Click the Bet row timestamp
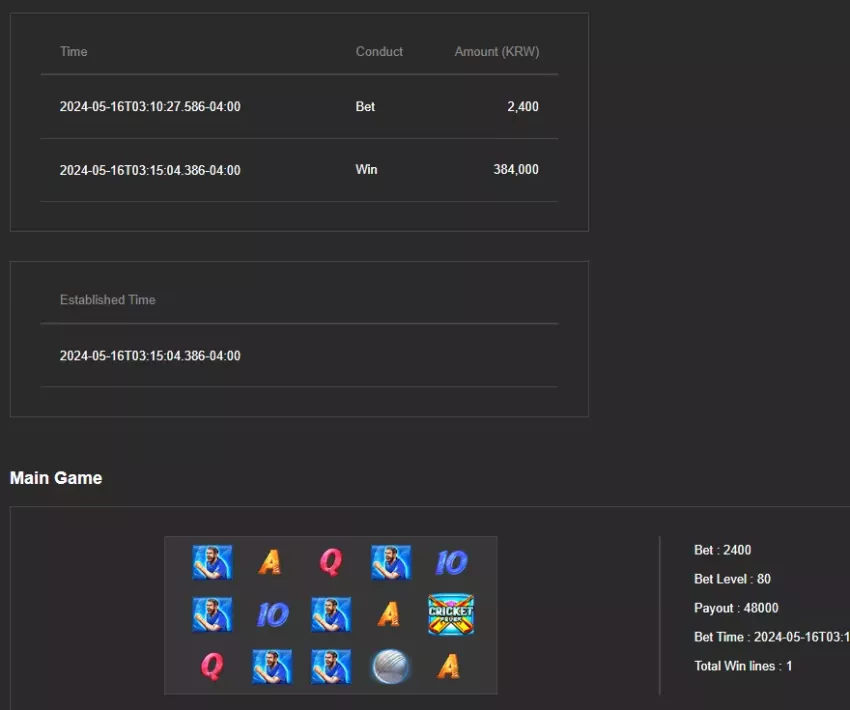The width and height of the screenshot is (850, 710). point(150,106)
